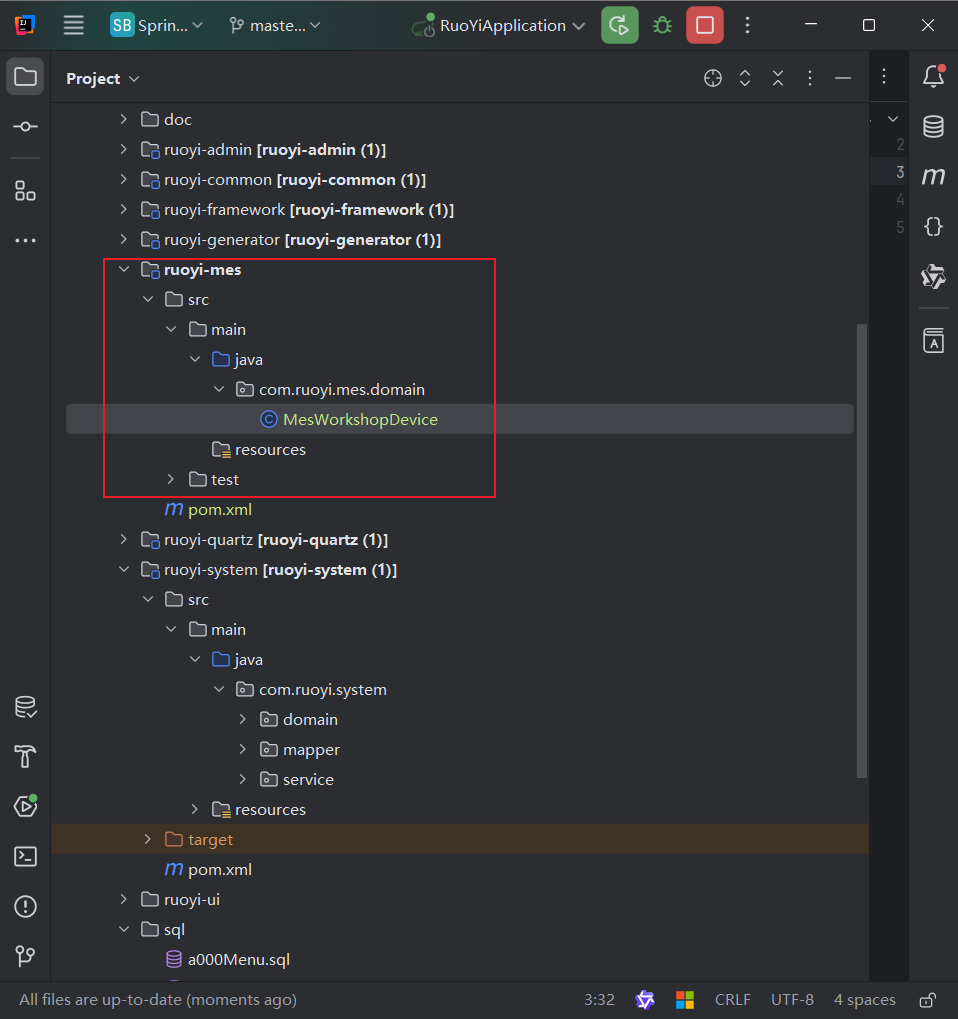The height and width of the screenshot is (1019, 958).
Task: Click cursor position 3:32 in status bar
Action: coord(599,1000)
